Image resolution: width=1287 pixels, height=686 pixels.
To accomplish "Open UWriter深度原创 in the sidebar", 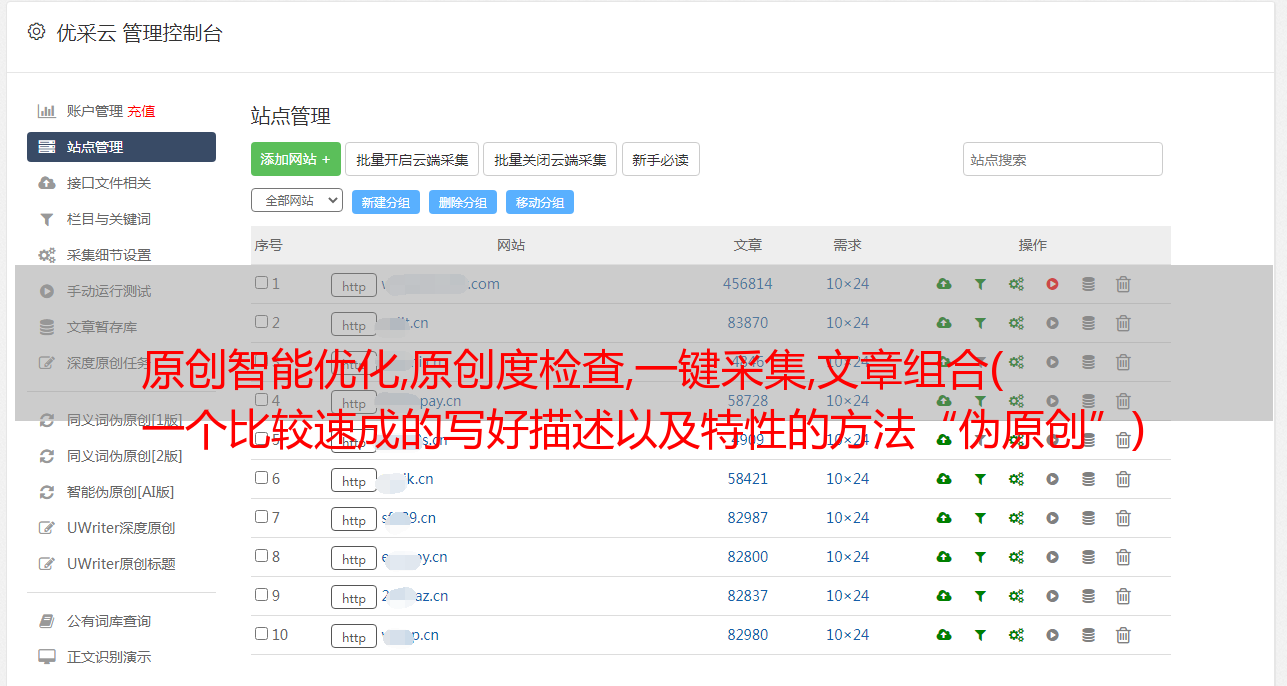I will 121,528.
